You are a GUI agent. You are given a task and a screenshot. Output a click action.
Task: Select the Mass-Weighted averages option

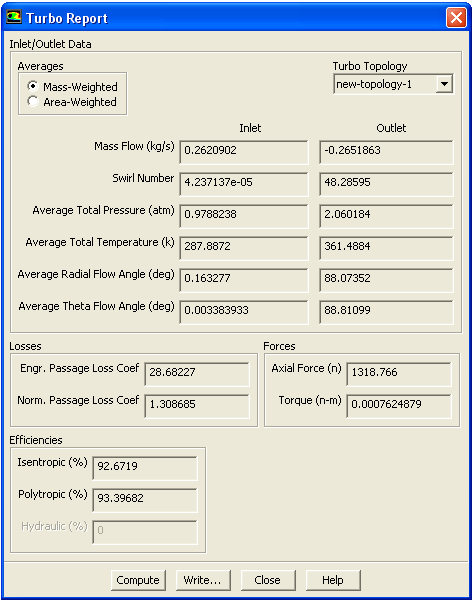(x=33, y=86)
